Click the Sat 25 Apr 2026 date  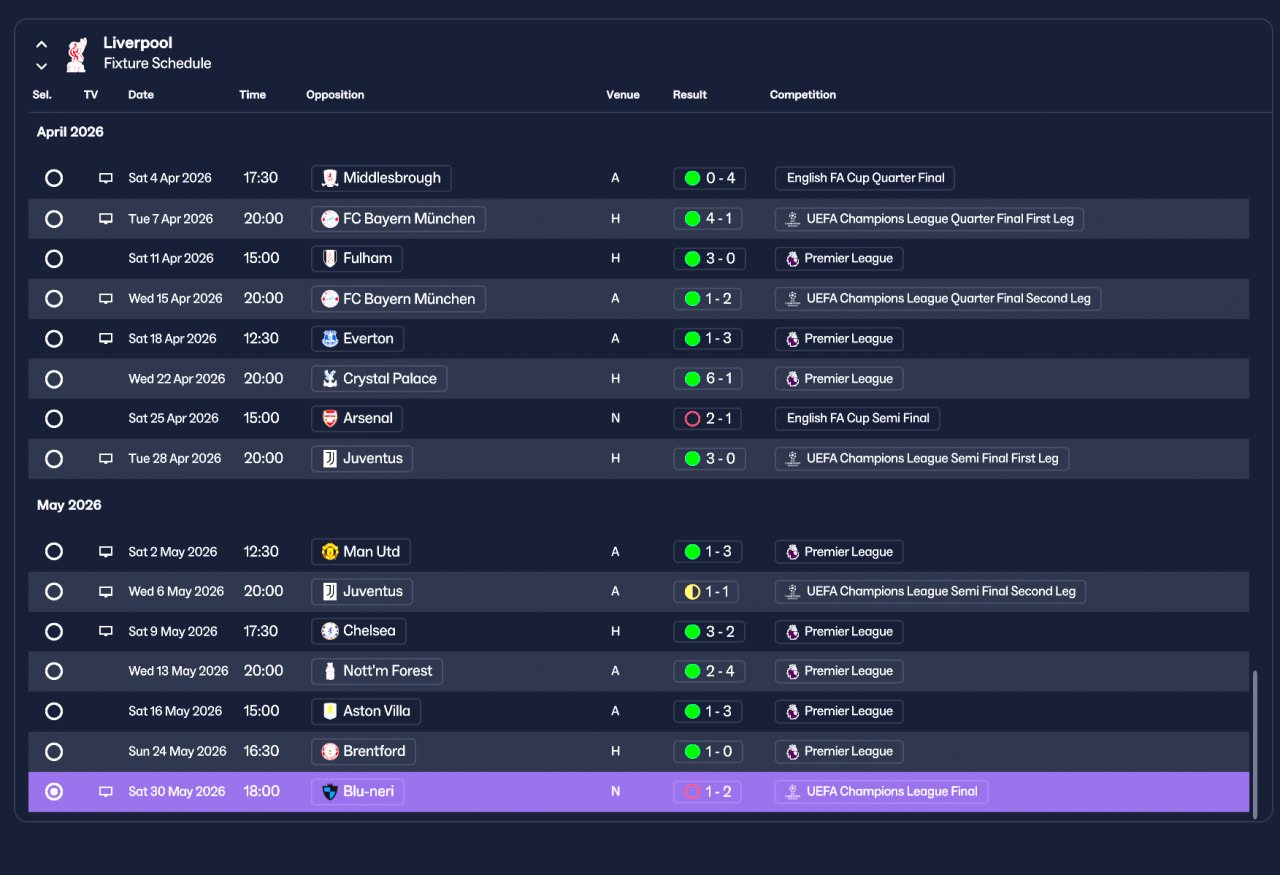click(173, 419)
